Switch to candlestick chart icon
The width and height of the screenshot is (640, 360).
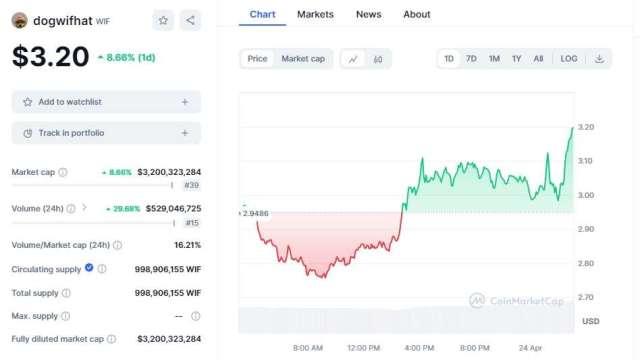378,59
